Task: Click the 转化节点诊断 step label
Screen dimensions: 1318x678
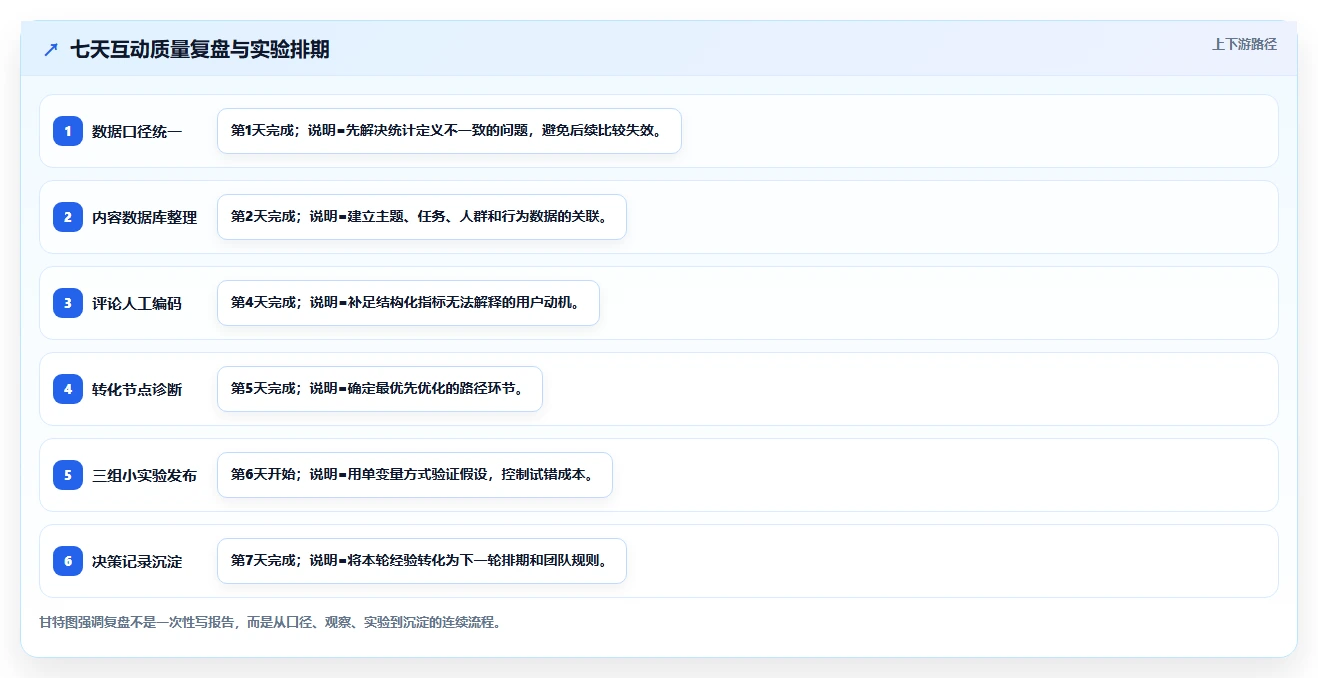Action: click(137, 389)
